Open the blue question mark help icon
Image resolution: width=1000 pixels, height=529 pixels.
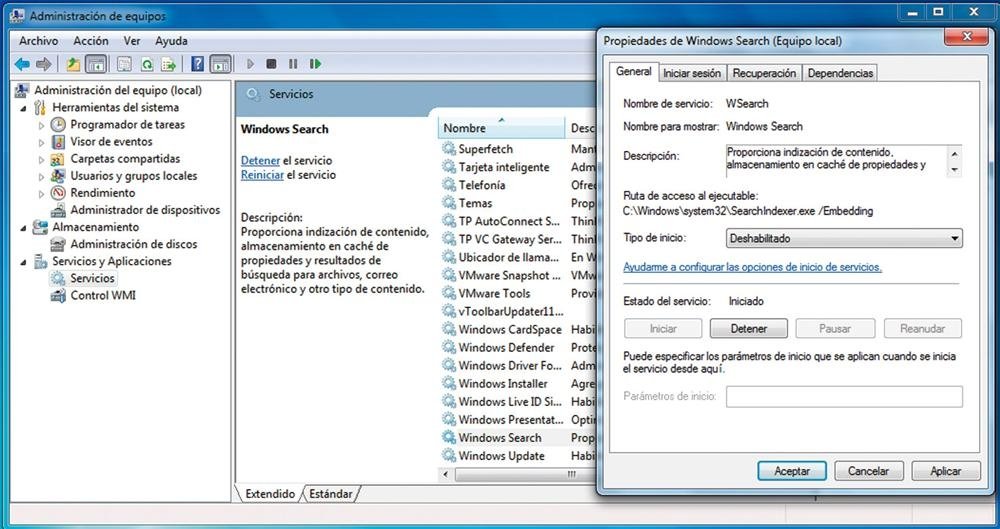198,64
